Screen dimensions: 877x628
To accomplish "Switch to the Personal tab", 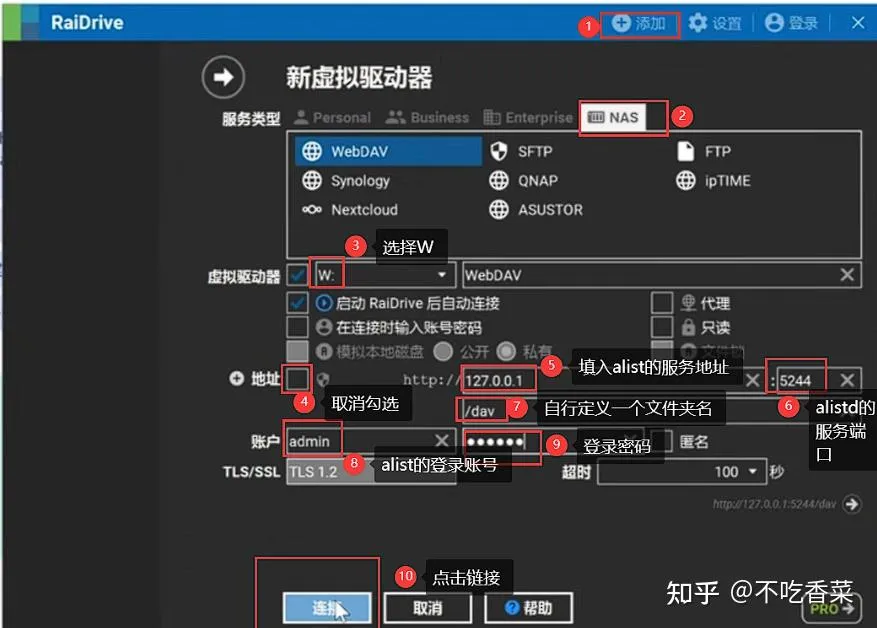I will [x=332, y=117].
